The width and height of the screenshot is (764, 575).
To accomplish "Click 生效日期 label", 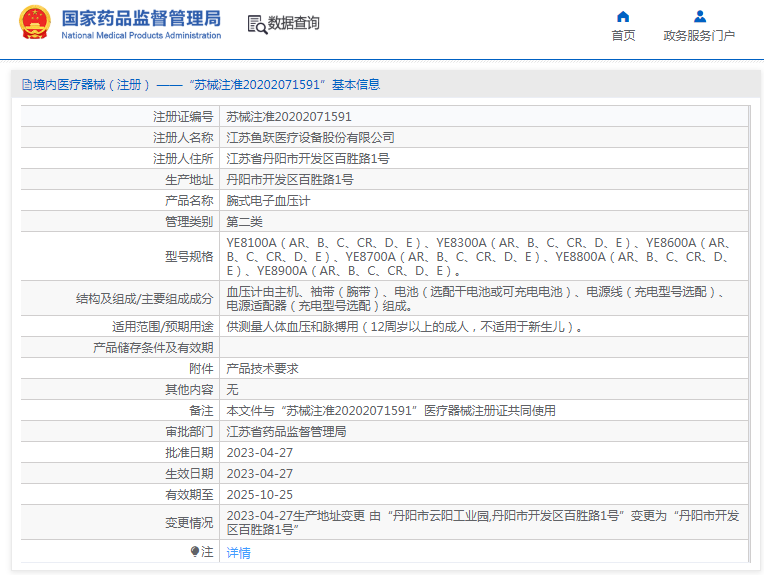I will pos(189,474).
